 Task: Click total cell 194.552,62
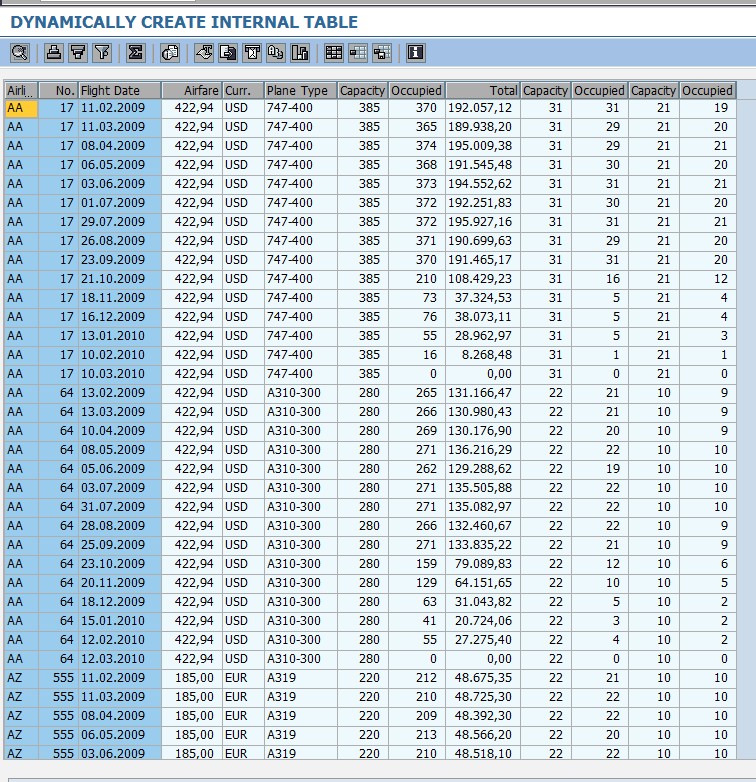(483, 184)
